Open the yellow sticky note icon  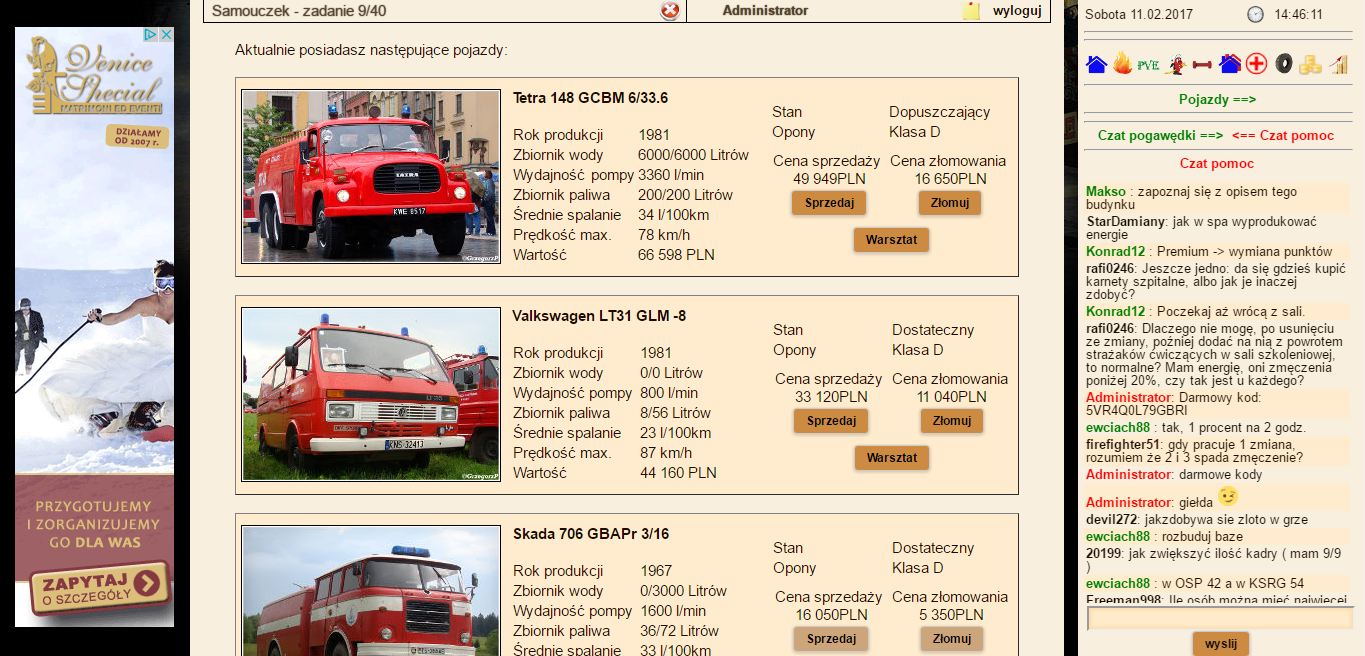tap(971, 11)
